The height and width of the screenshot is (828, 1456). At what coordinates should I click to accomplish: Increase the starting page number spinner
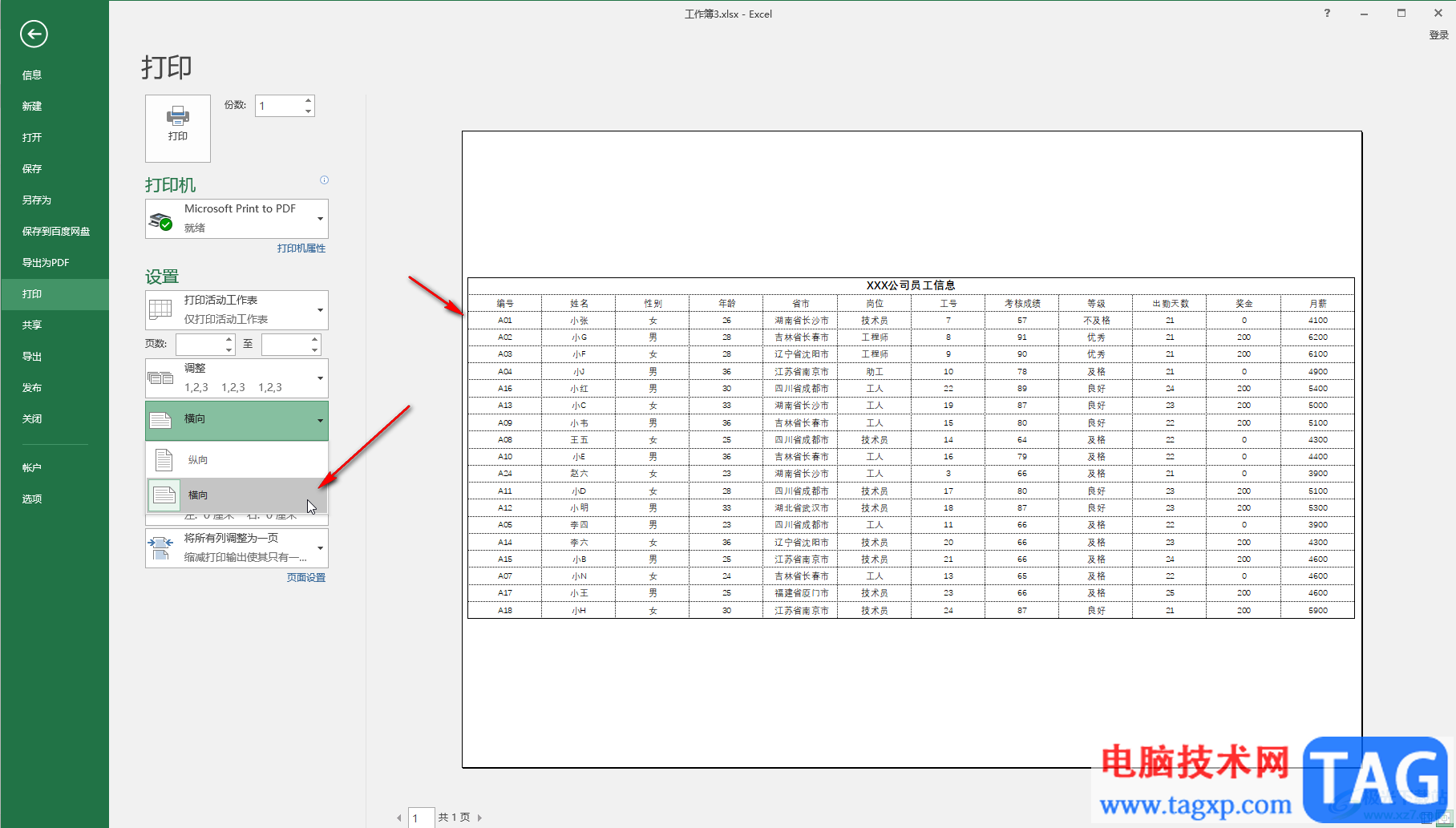click(x=229, y=339)
